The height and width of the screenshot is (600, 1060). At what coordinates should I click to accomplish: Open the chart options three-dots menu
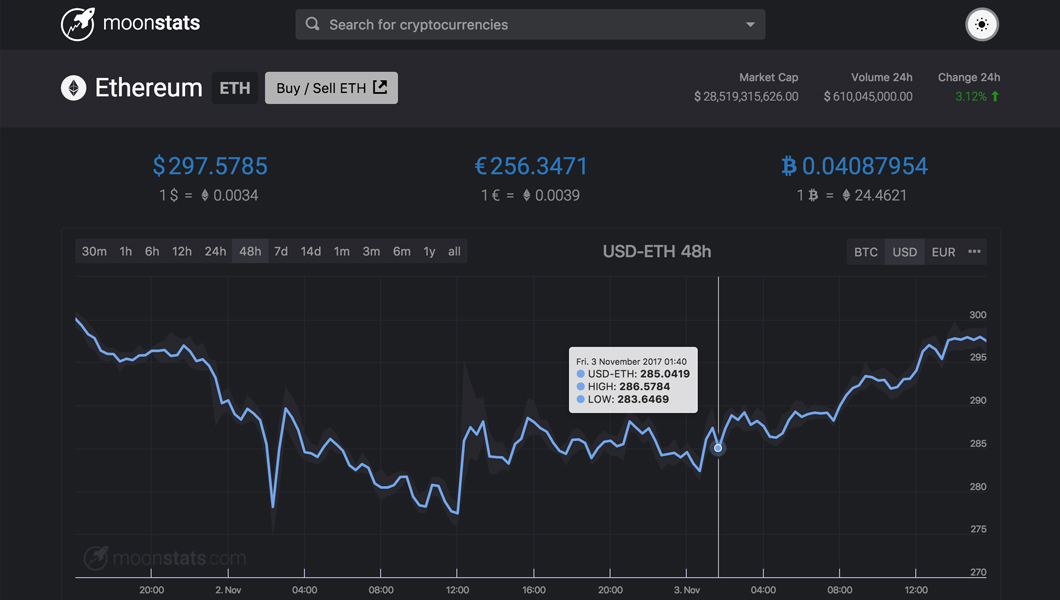pos(974,251)
